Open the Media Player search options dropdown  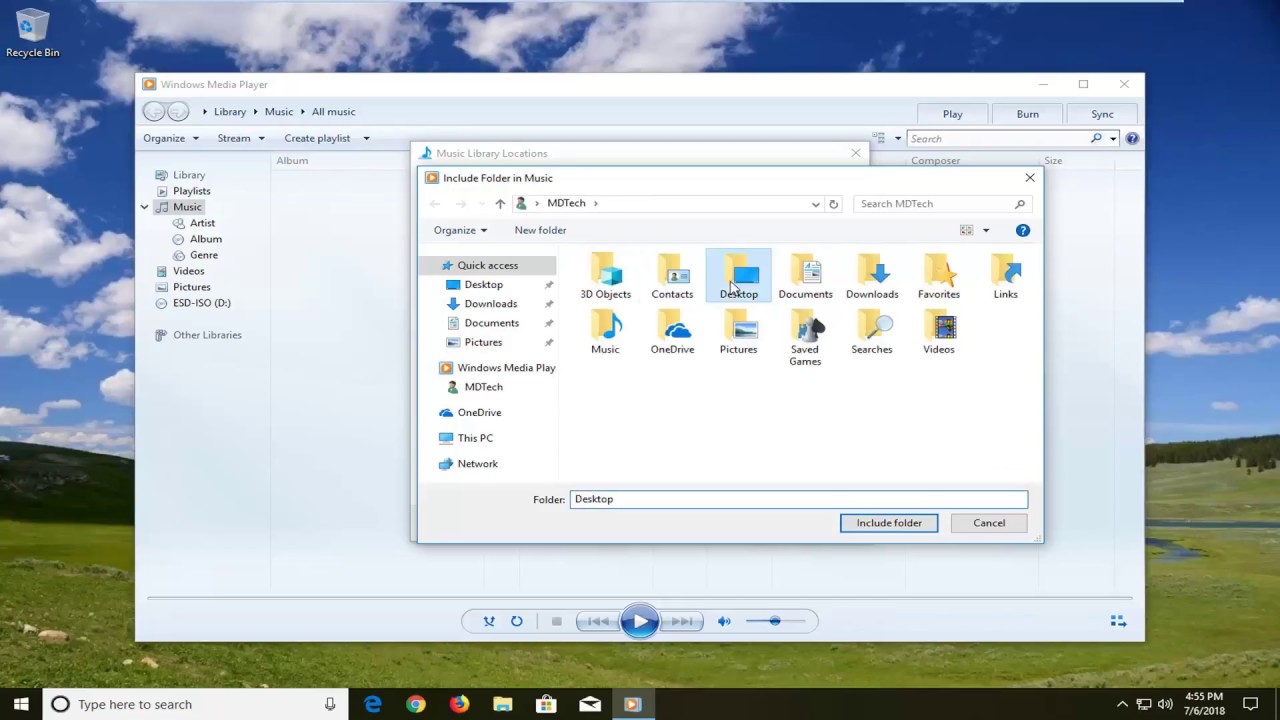pyautogui.click(x=1113, y=139)
